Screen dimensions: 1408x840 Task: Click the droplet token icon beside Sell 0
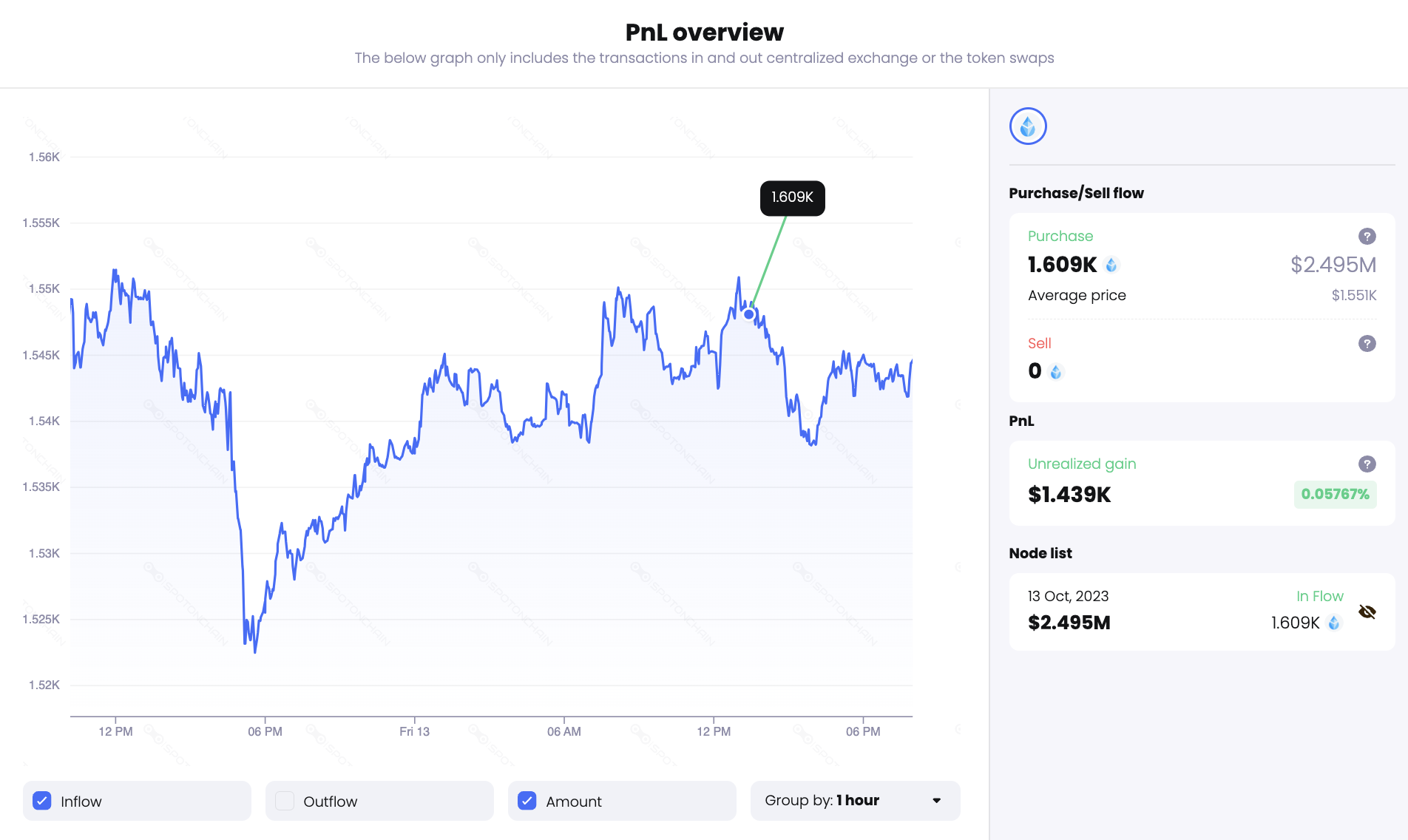(1056, 372)
